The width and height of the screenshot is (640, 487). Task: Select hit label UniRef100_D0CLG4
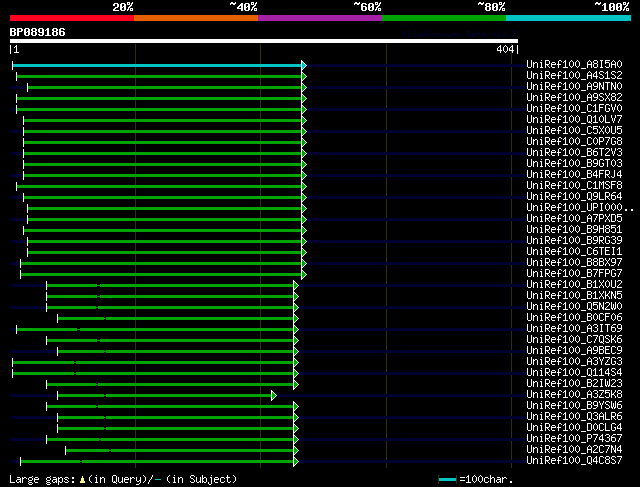[574, 428]
